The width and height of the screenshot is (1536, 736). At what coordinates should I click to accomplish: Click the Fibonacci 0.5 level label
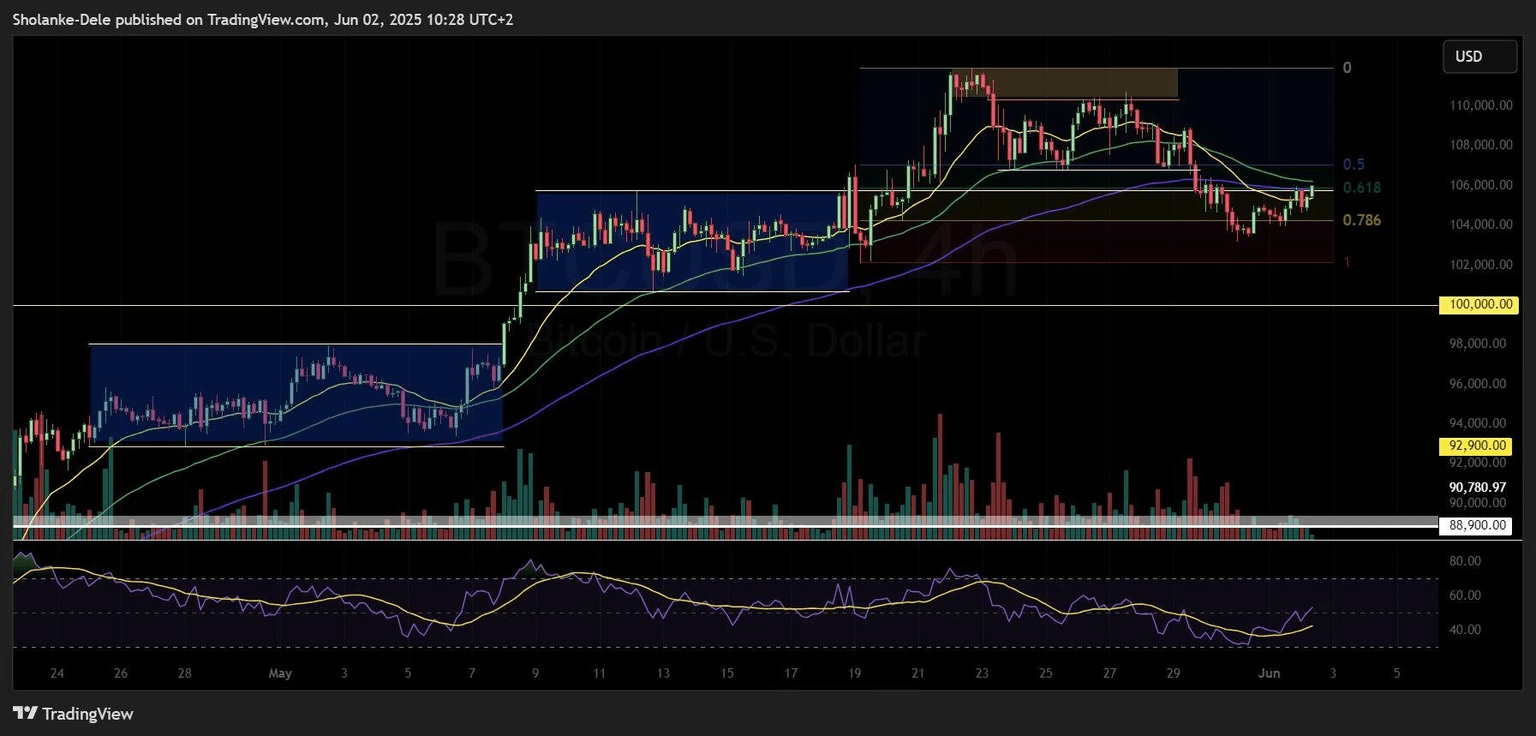(x=1354, y=164)
